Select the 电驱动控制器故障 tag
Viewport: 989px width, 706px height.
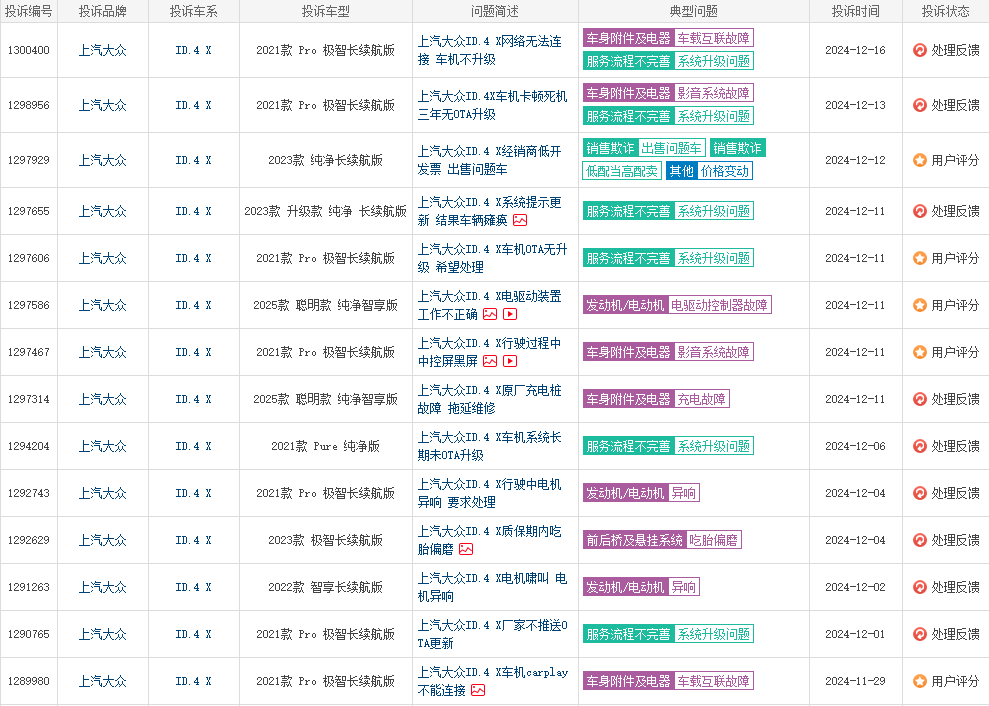(719, 305)
